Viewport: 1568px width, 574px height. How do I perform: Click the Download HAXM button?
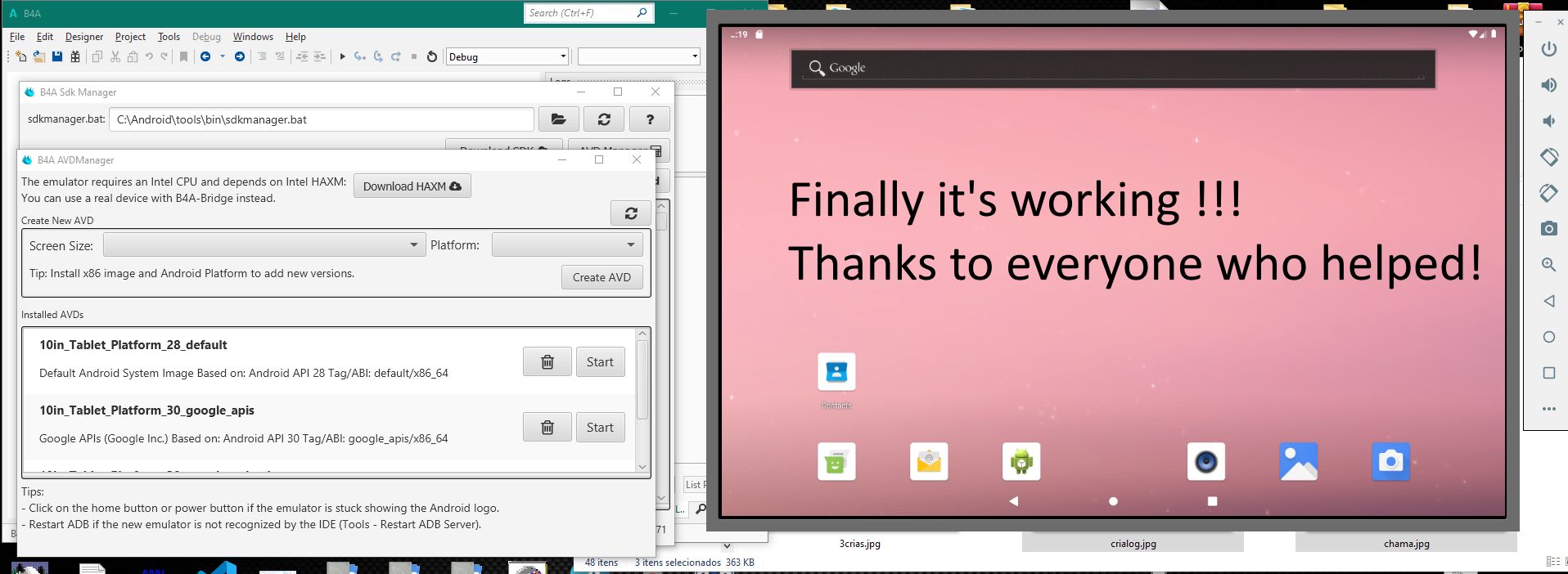412,186
